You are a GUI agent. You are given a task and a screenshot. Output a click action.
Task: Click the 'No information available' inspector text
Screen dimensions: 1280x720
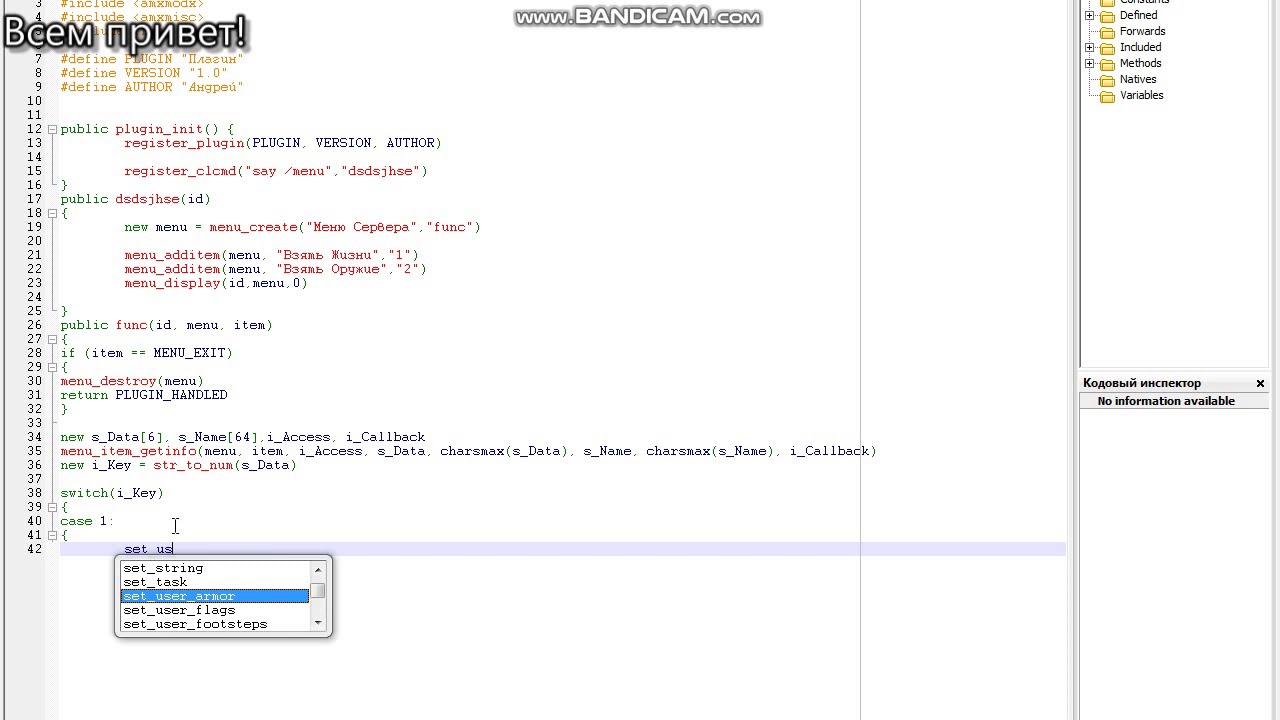point(1166,401)
